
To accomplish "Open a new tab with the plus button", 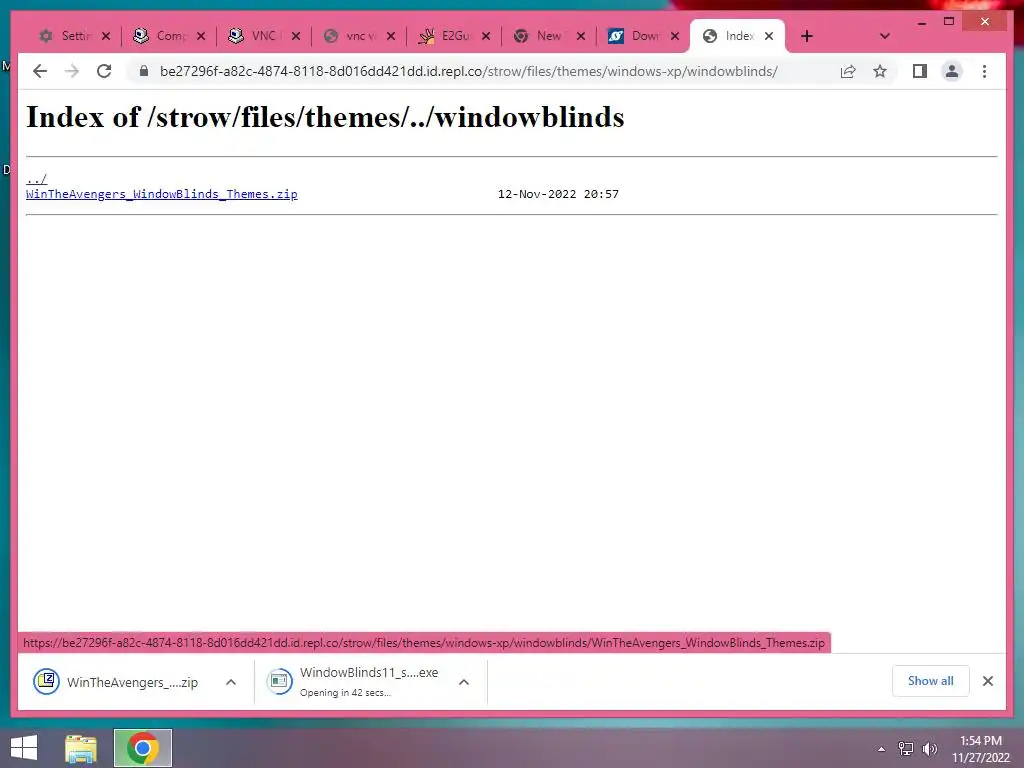I will (807, 36).
